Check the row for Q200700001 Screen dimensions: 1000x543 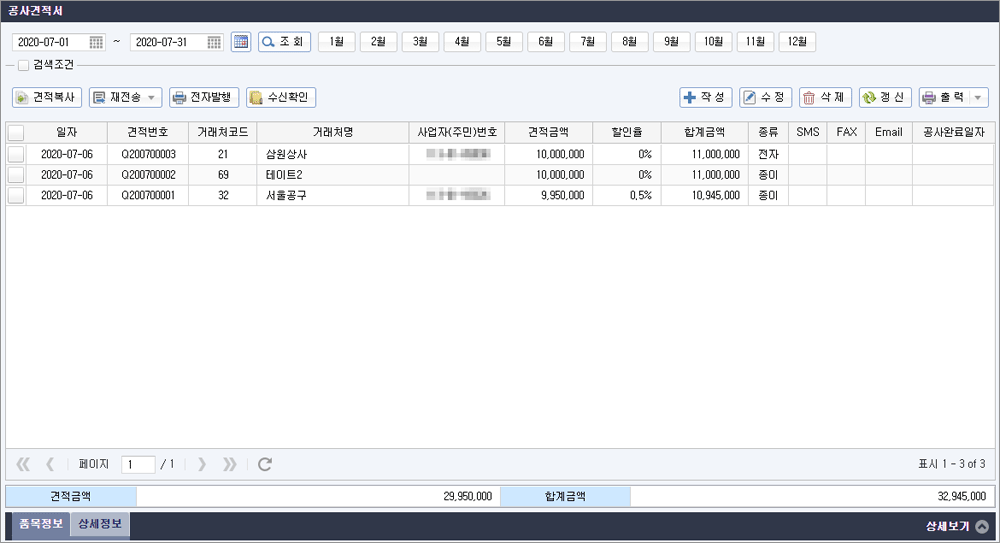pyautogui.click(x=16, y=195)
